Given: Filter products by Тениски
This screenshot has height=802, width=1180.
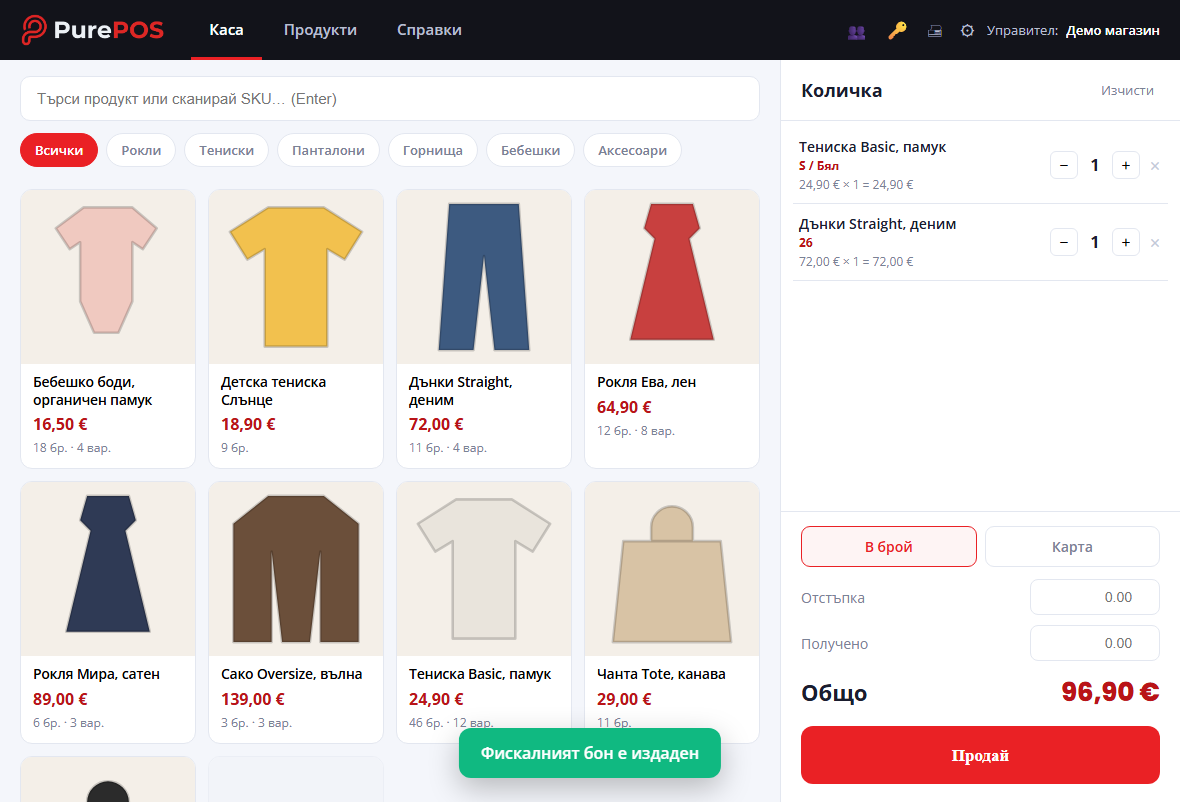Looking at the screenshot, I should (227, 150).
